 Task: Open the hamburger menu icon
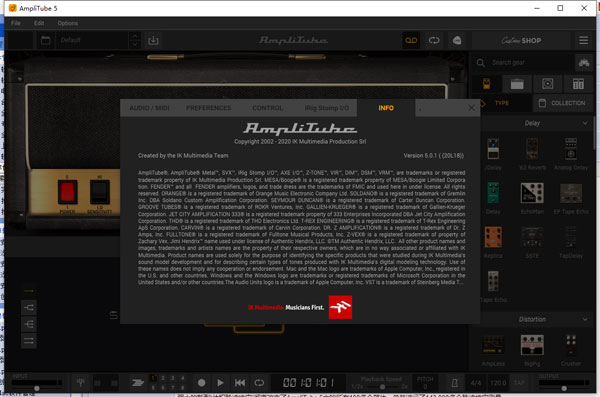[584, 40]
